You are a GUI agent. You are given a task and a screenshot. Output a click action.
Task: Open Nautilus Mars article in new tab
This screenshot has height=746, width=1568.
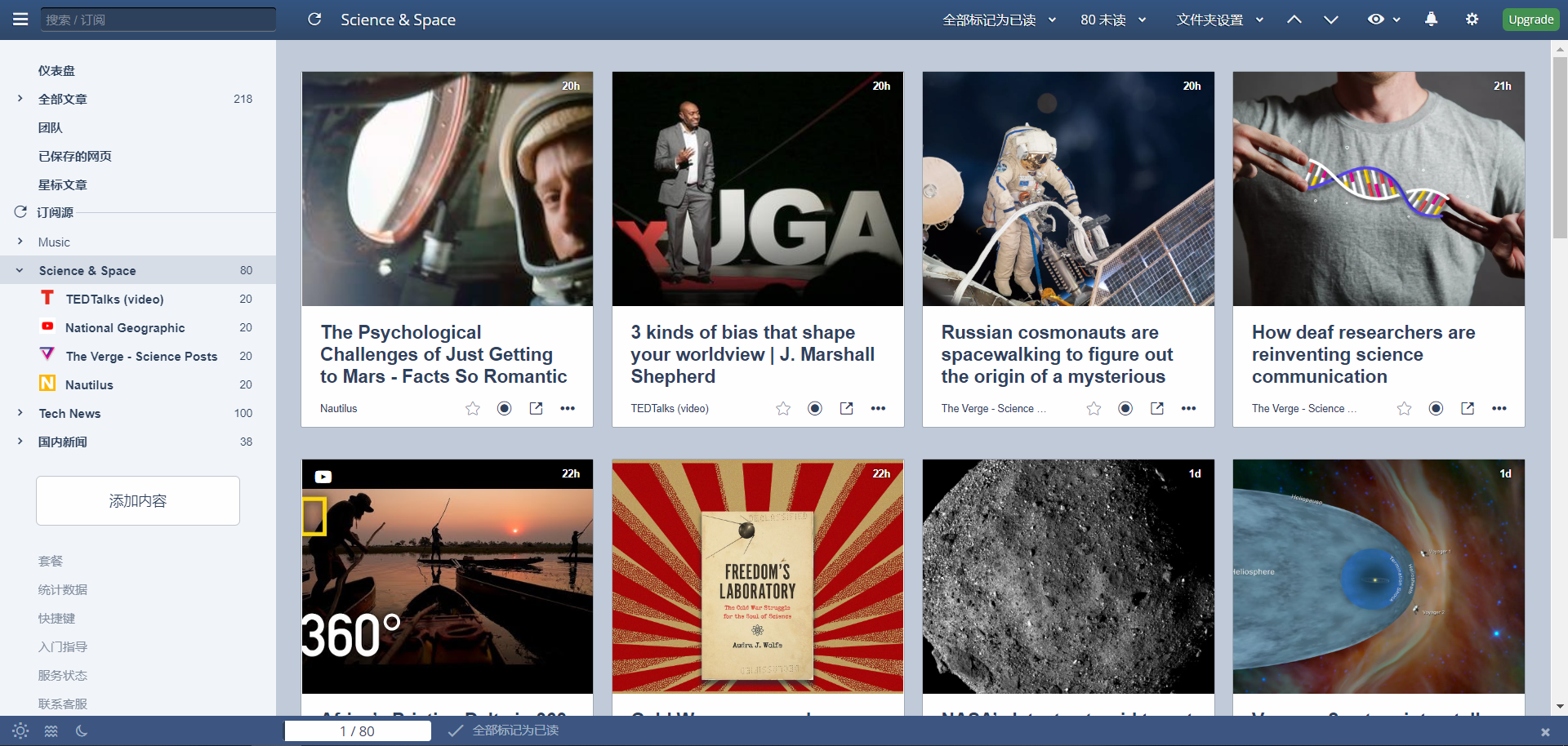536,408
